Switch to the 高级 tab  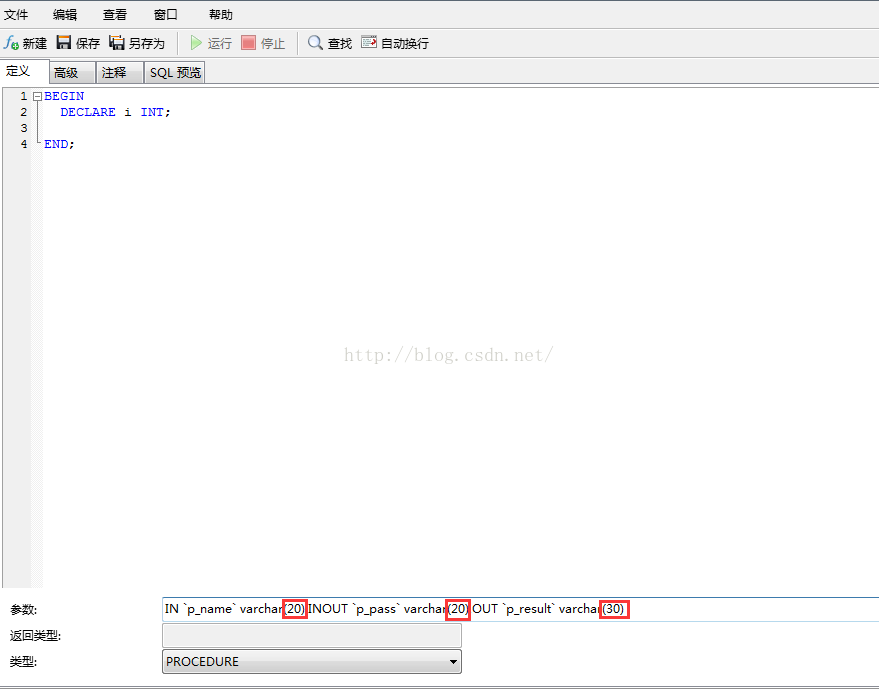(72, 73)
